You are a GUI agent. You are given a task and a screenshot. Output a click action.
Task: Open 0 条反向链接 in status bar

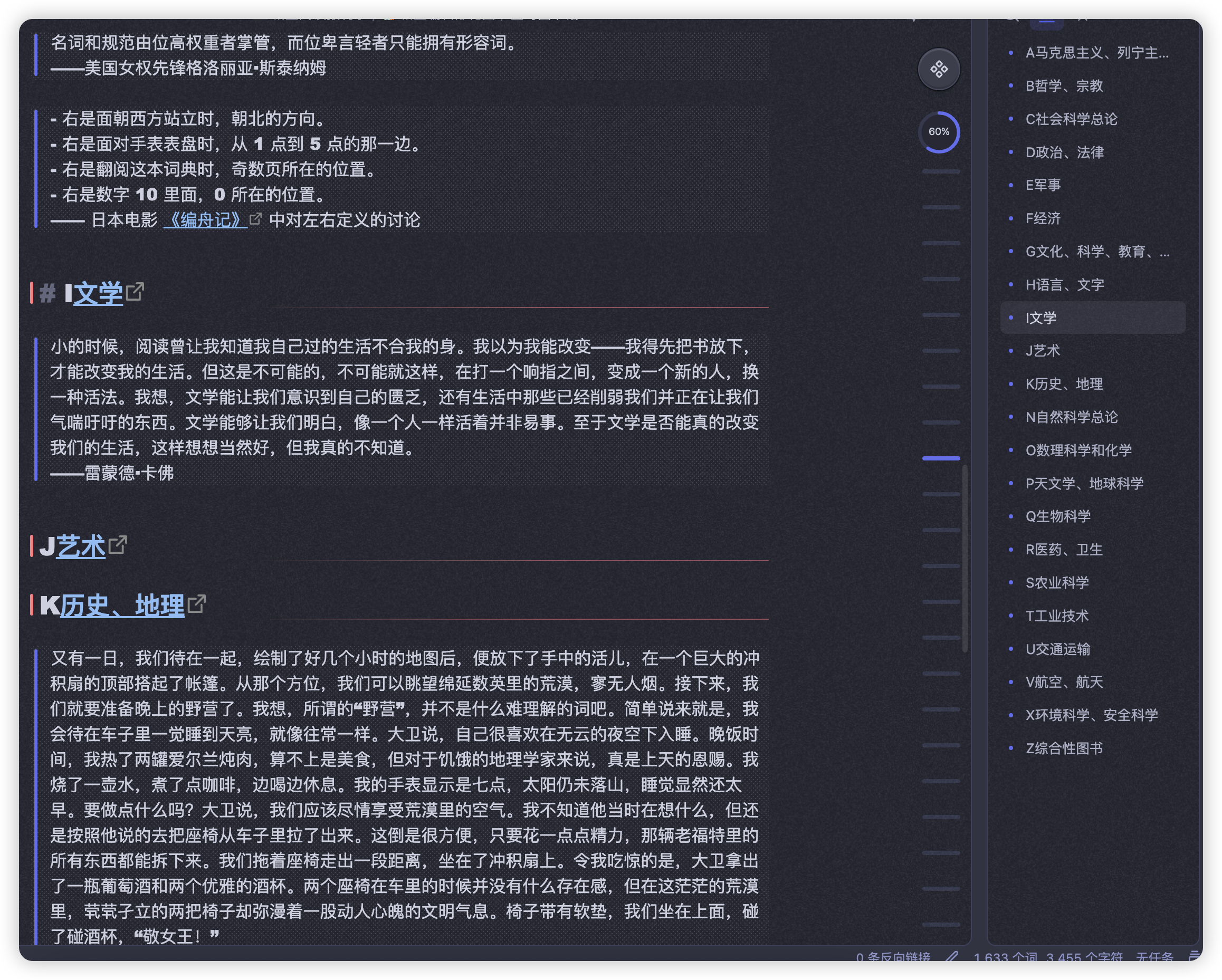coord(893,957)
